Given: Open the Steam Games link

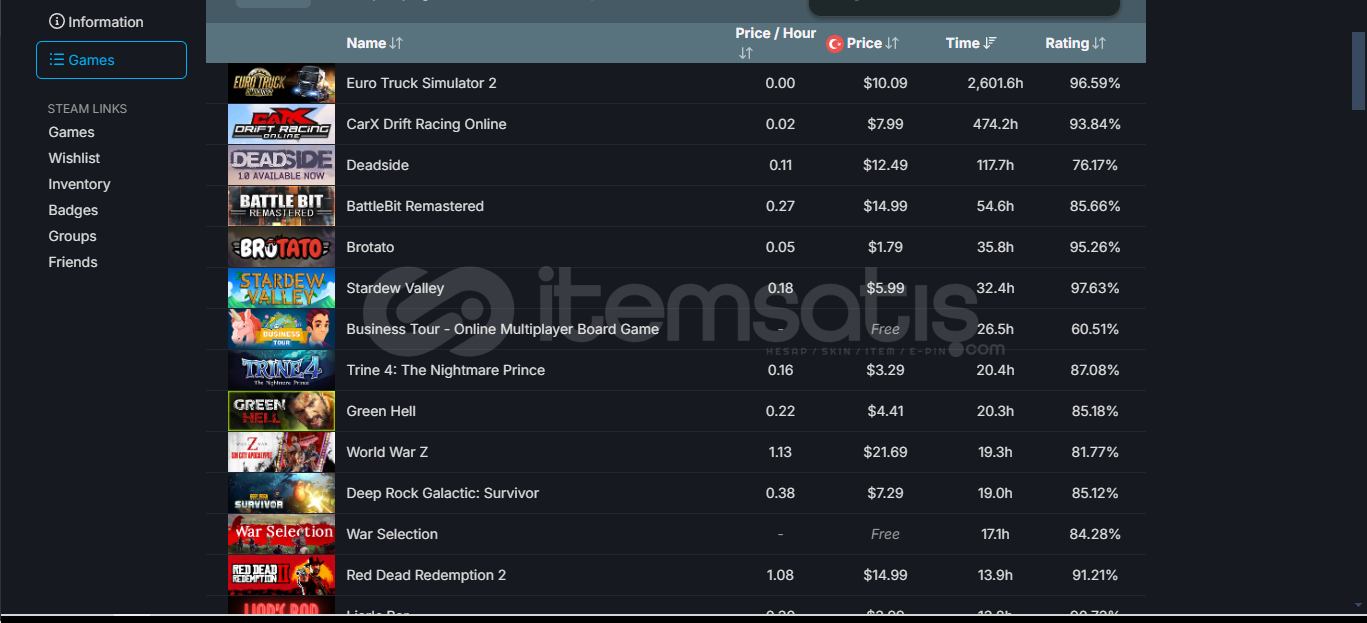Looking at the screenshot, I should coord(72,132).
